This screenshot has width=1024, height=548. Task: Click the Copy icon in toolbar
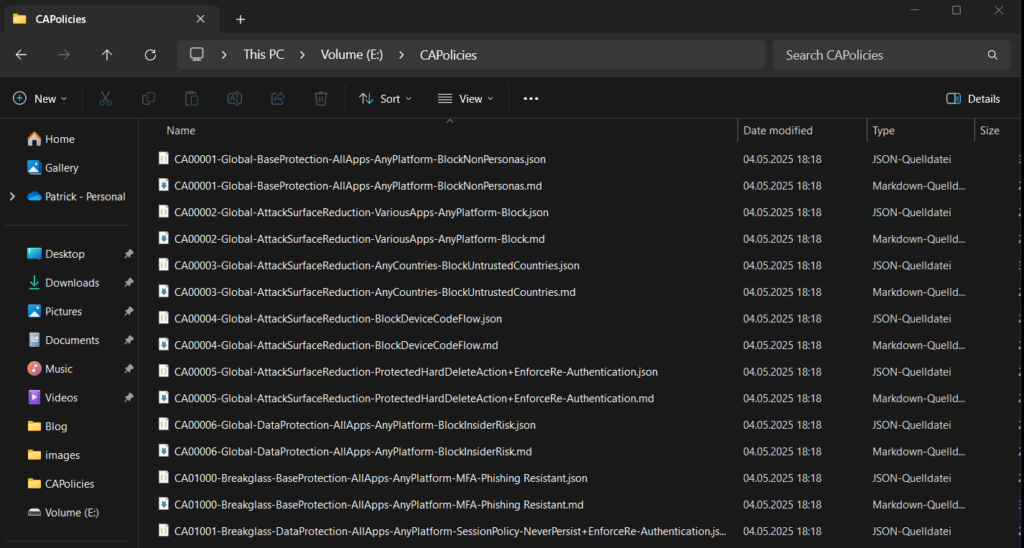[148, 99]
